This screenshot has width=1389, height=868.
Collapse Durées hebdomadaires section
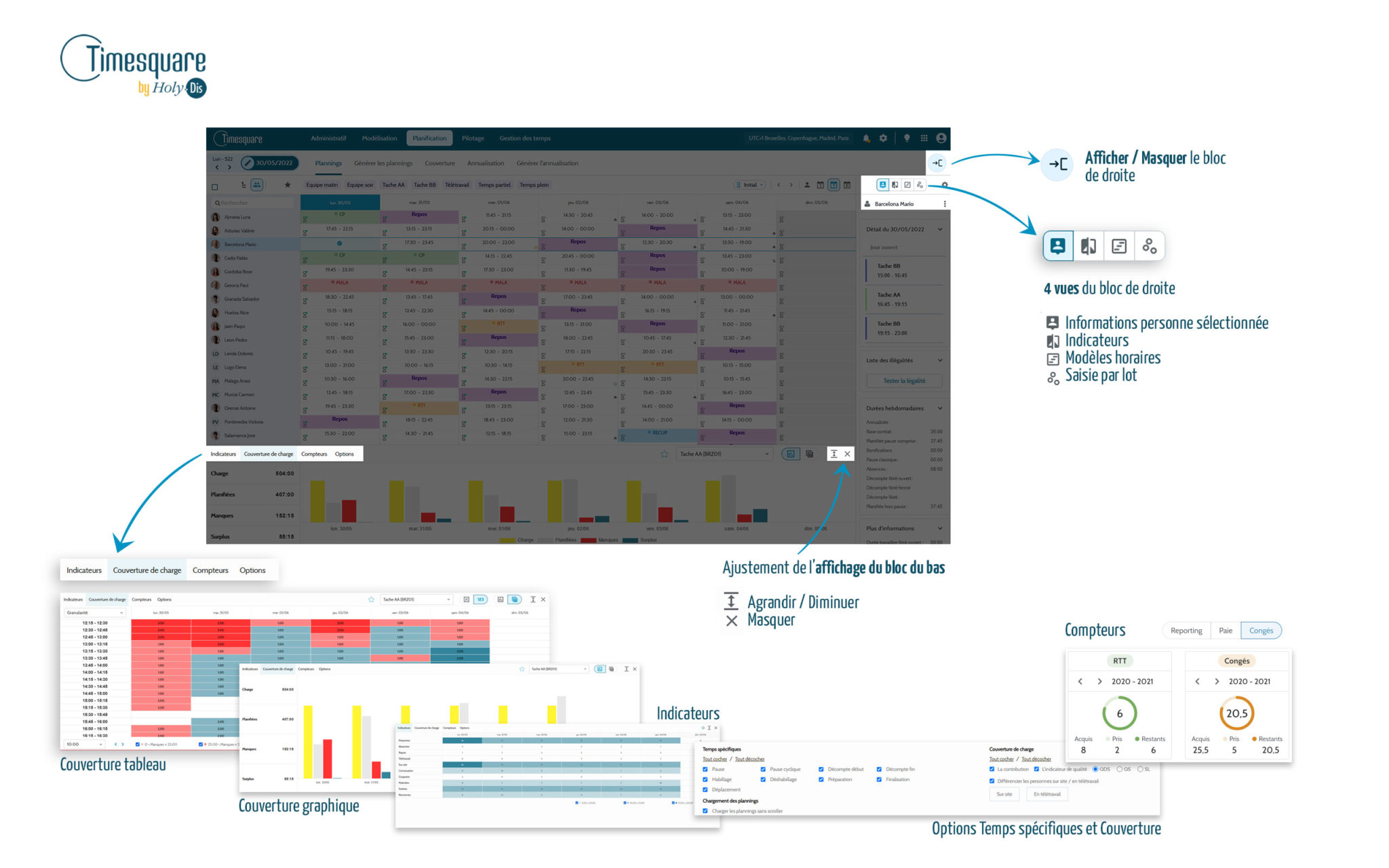940,408
